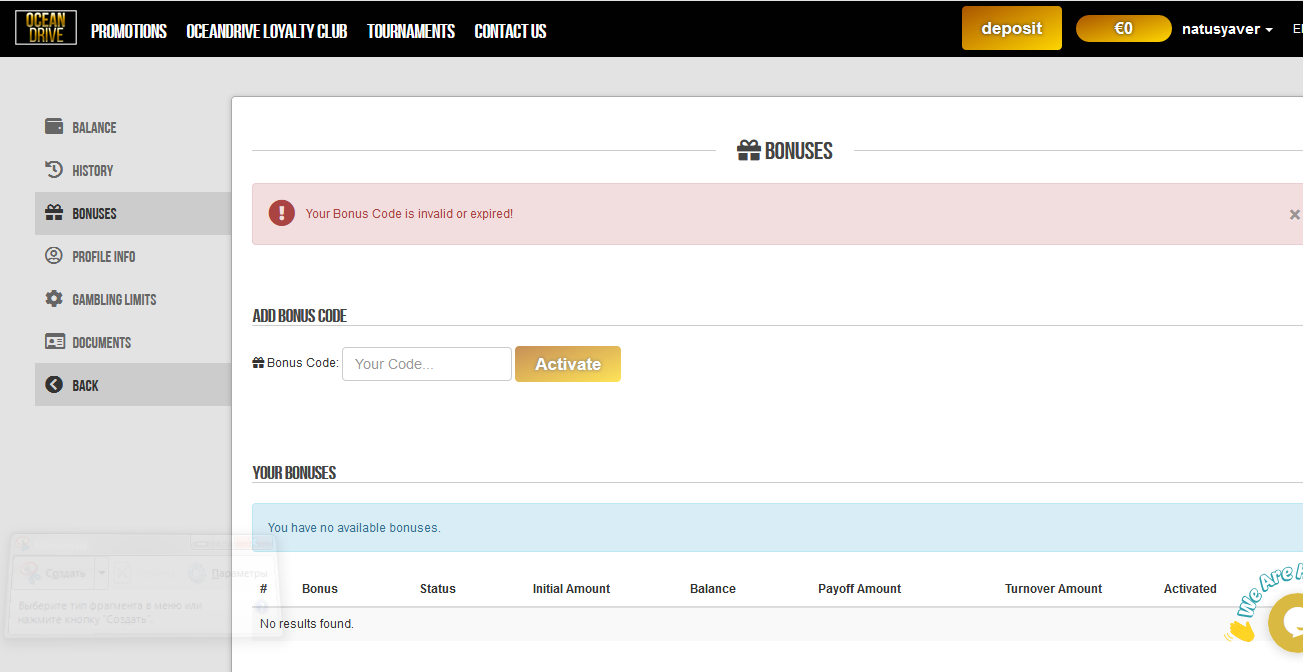Open the live chat bubble widget
This screenshot has height=672, width=1303.
pyautogui.click(x=1287, y=622)
